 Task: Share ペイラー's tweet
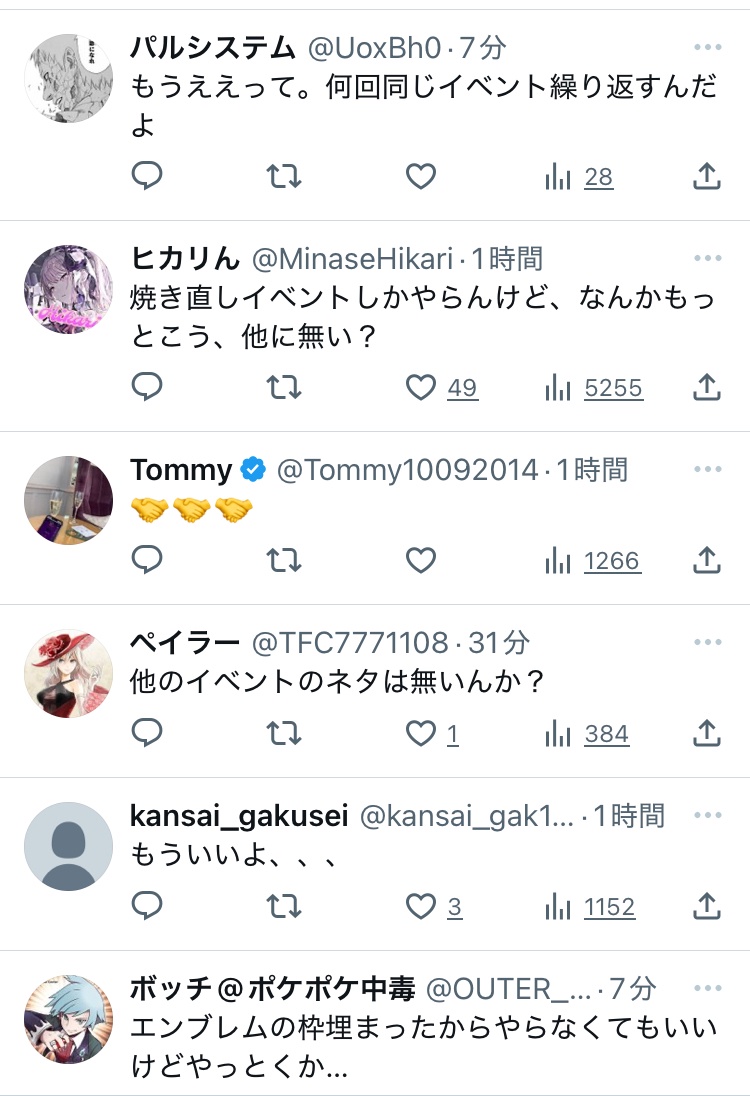coord(706,734)
